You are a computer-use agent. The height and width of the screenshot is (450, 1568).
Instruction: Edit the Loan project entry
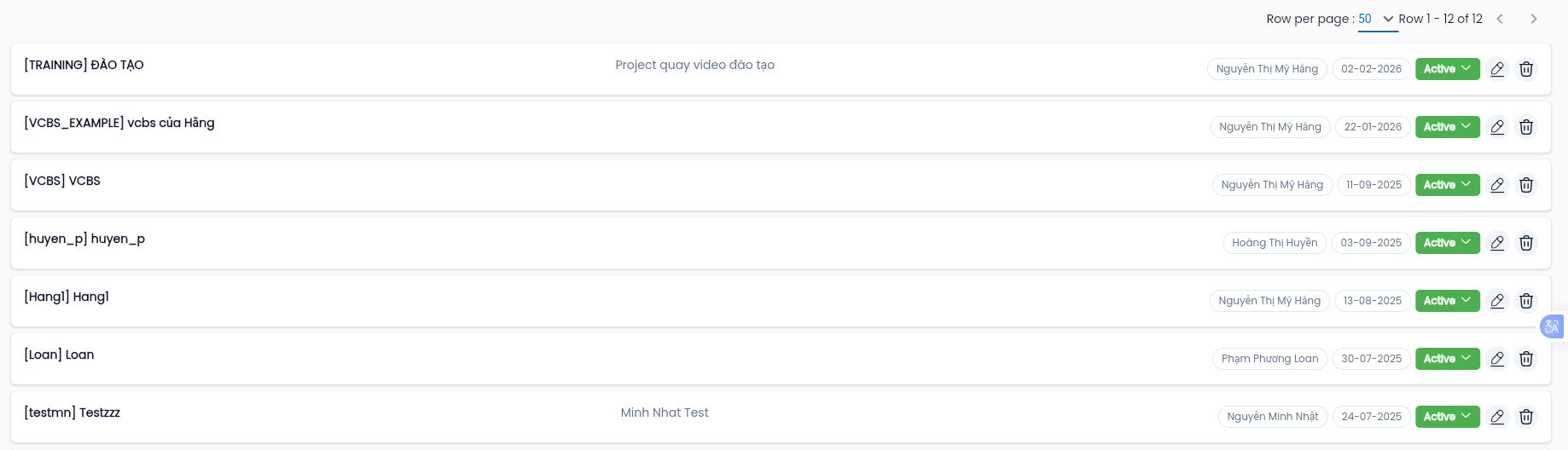tap(1497, 359)
